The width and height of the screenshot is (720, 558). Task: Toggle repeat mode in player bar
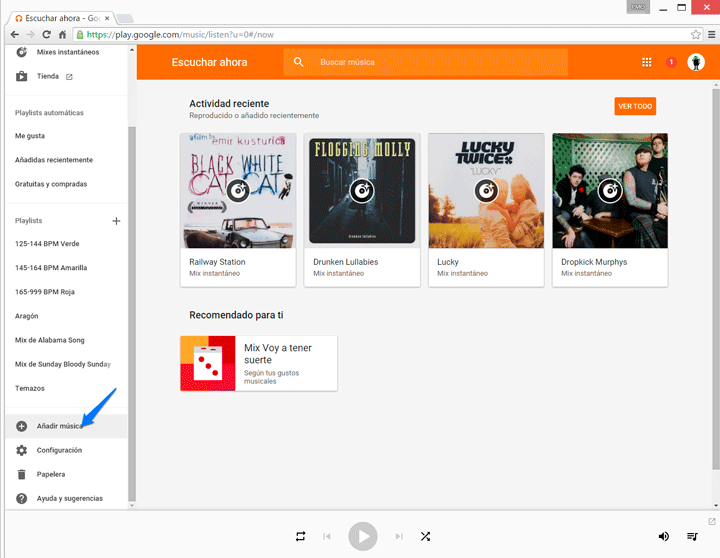coord(300,536)
